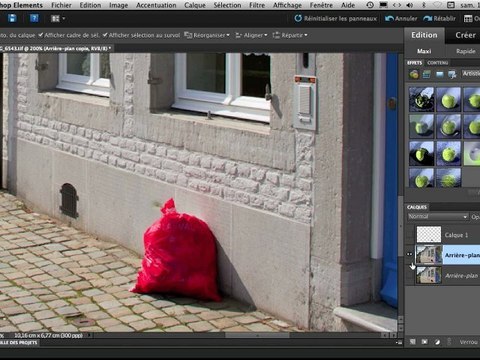The image size is (480, 360).
Task: Click the Photo Effects category icon
Action: (x=440, y=74)
